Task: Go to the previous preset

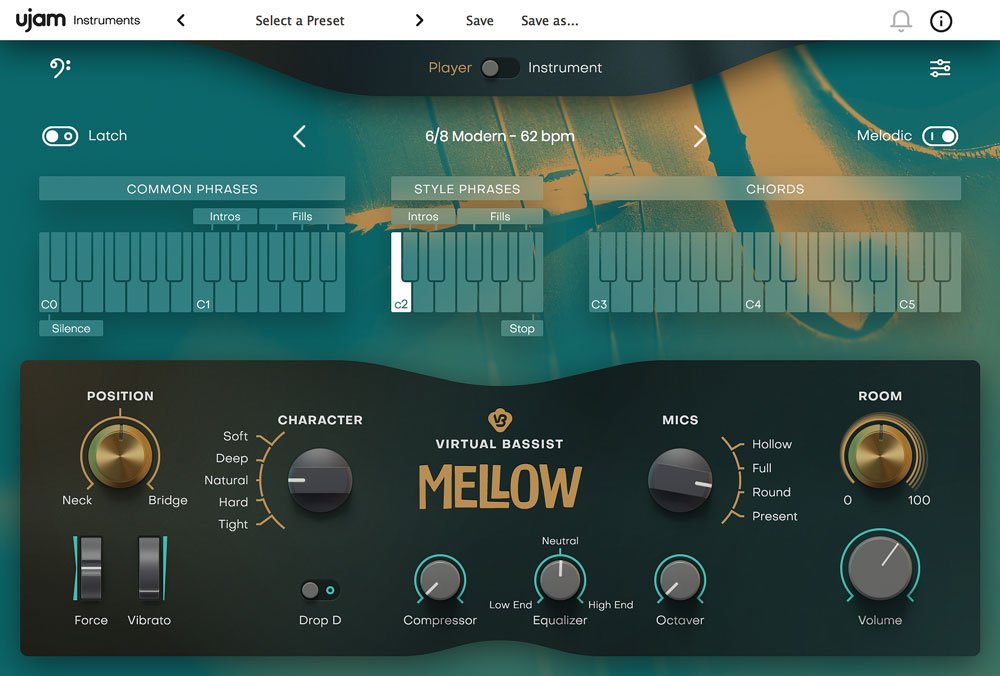Action: [x=181, y=20]
